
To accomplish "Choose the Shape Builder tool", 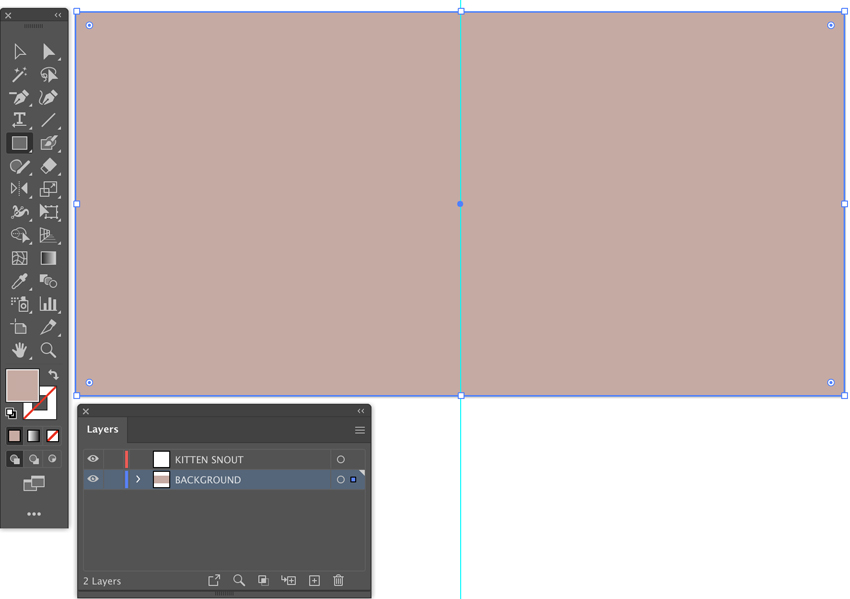I will coord(20,235).
